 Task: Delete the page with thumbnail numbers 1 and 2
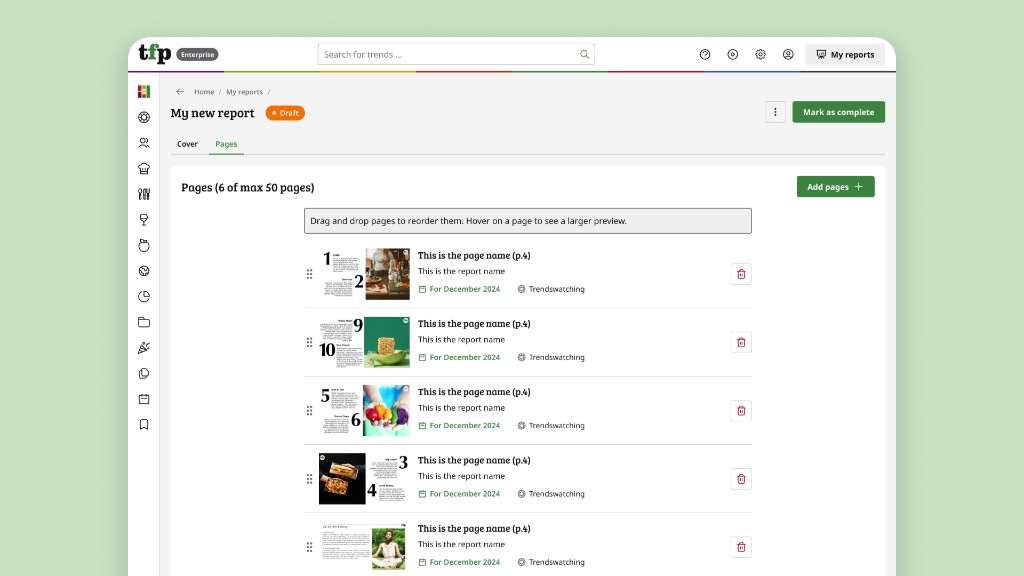(741, 274)
